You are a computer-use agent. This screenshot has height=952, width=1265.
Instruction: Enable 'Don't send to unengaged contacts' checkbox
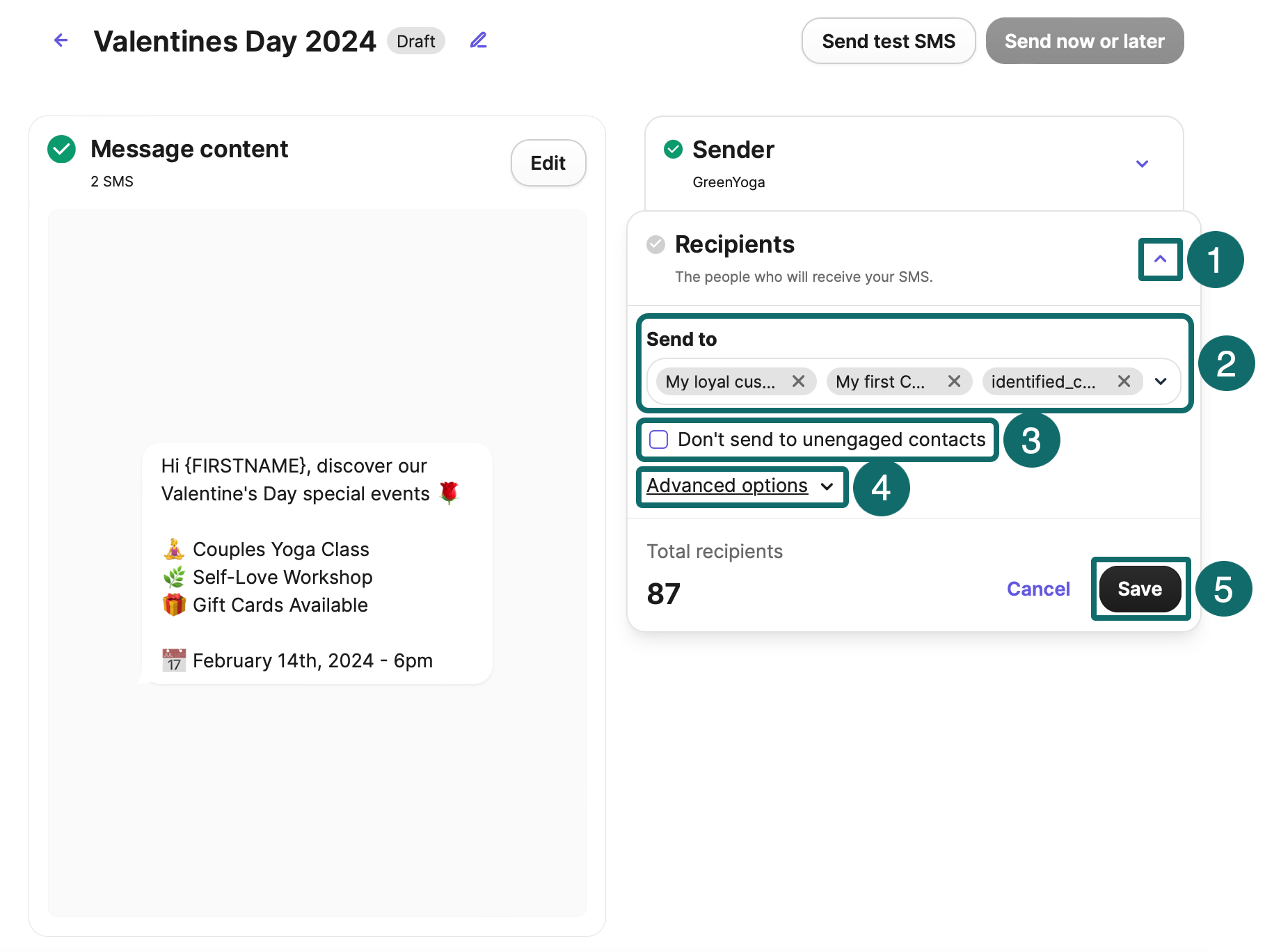tap(658, 440)
